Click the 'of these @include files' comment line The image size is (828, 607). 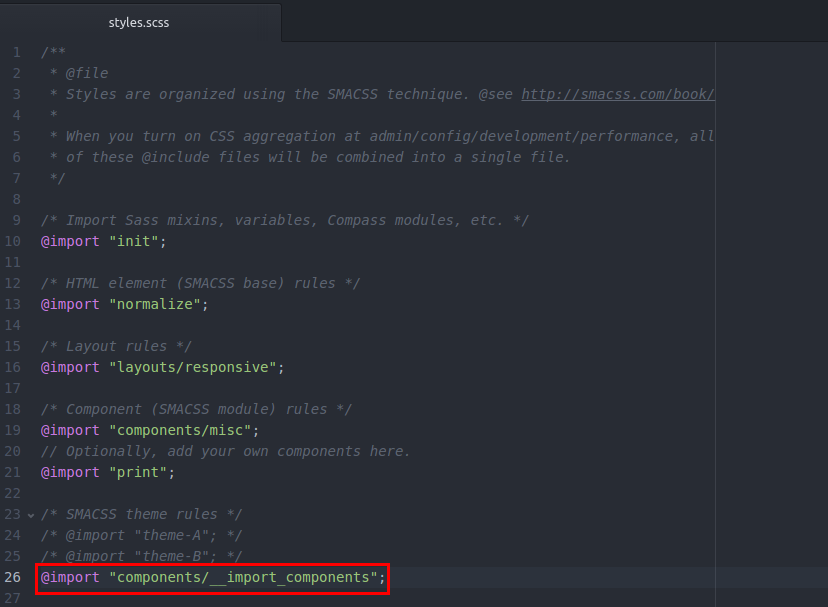(310, 157)
